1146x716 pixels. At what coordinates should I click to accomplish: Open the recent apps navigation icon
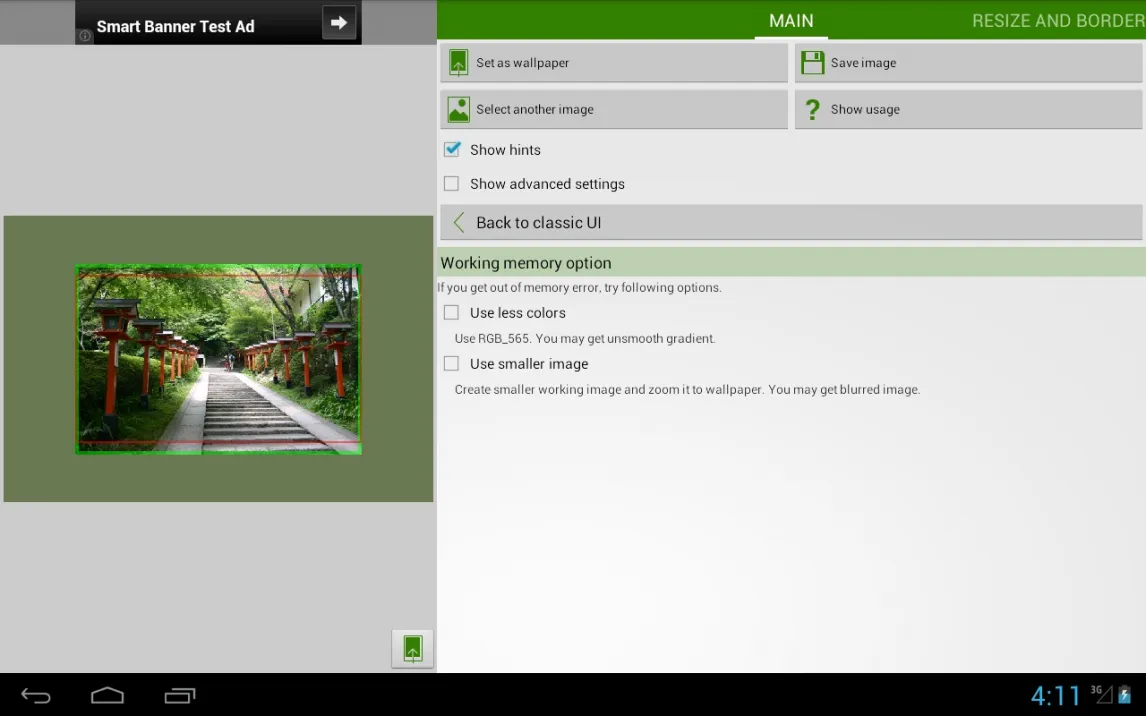180,696
